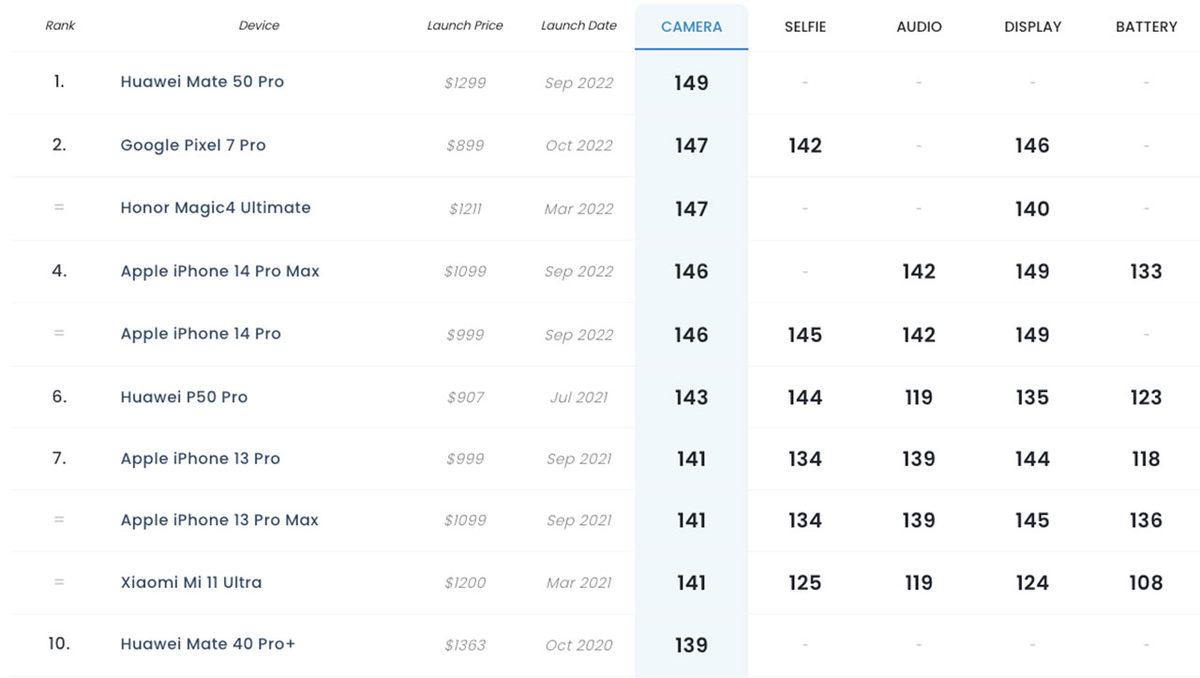Click the Honor Magic4 Ultimate link

point(215,208)
